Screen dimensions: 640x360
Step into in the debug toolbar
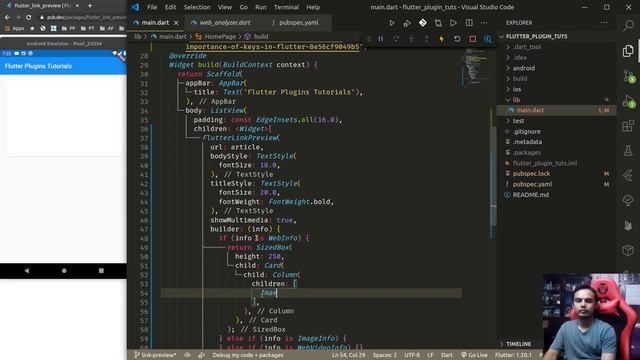[x=411, y=39]
